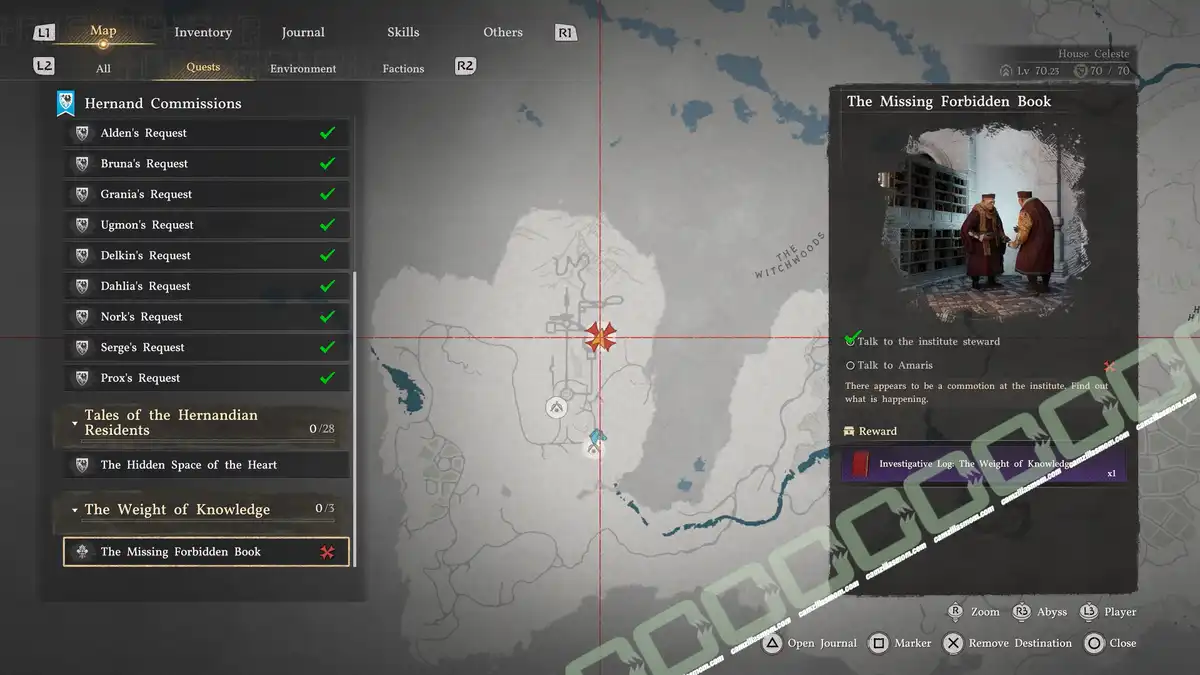Select the Talk to Amaris objective circle
This screenshot has width=1200, height=675.
point(850,366)
